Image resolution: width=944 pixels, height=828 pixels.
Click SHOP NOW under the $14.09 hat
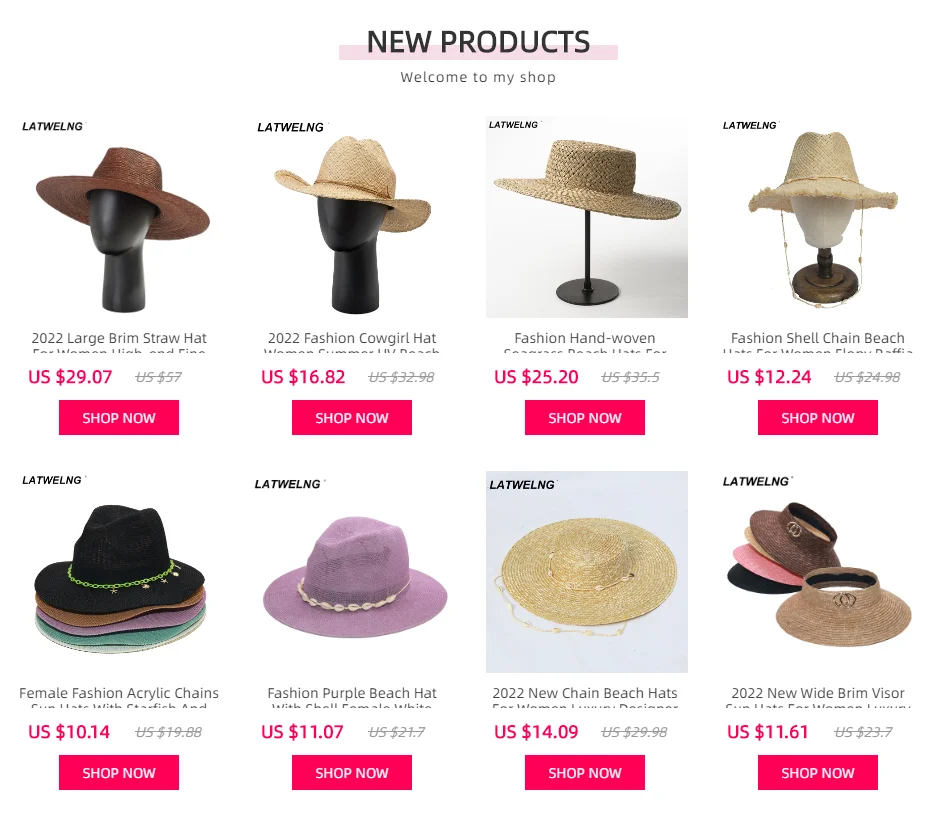pos(585,773)
